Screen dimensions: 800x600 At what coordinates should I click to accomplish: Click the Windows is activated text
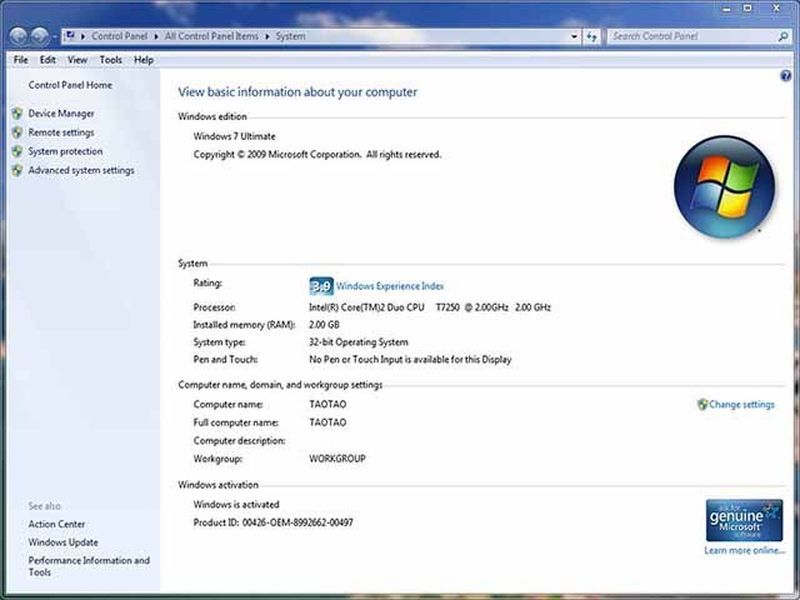(x=236, y=505)
